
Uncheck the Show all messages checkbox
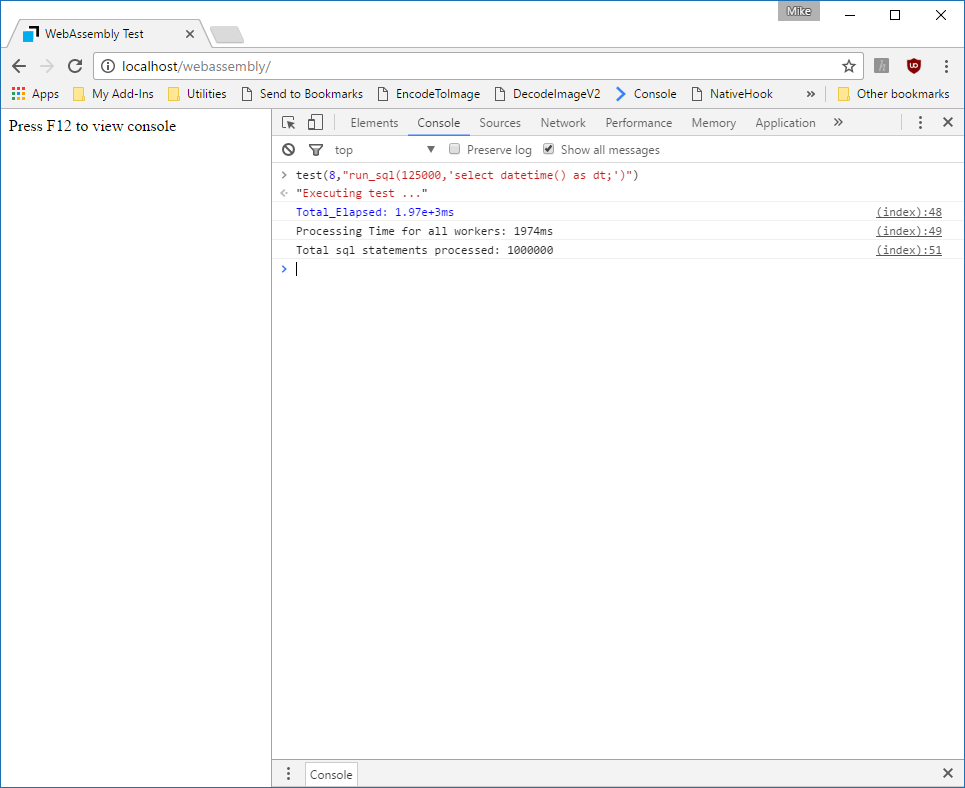(548, 149)
